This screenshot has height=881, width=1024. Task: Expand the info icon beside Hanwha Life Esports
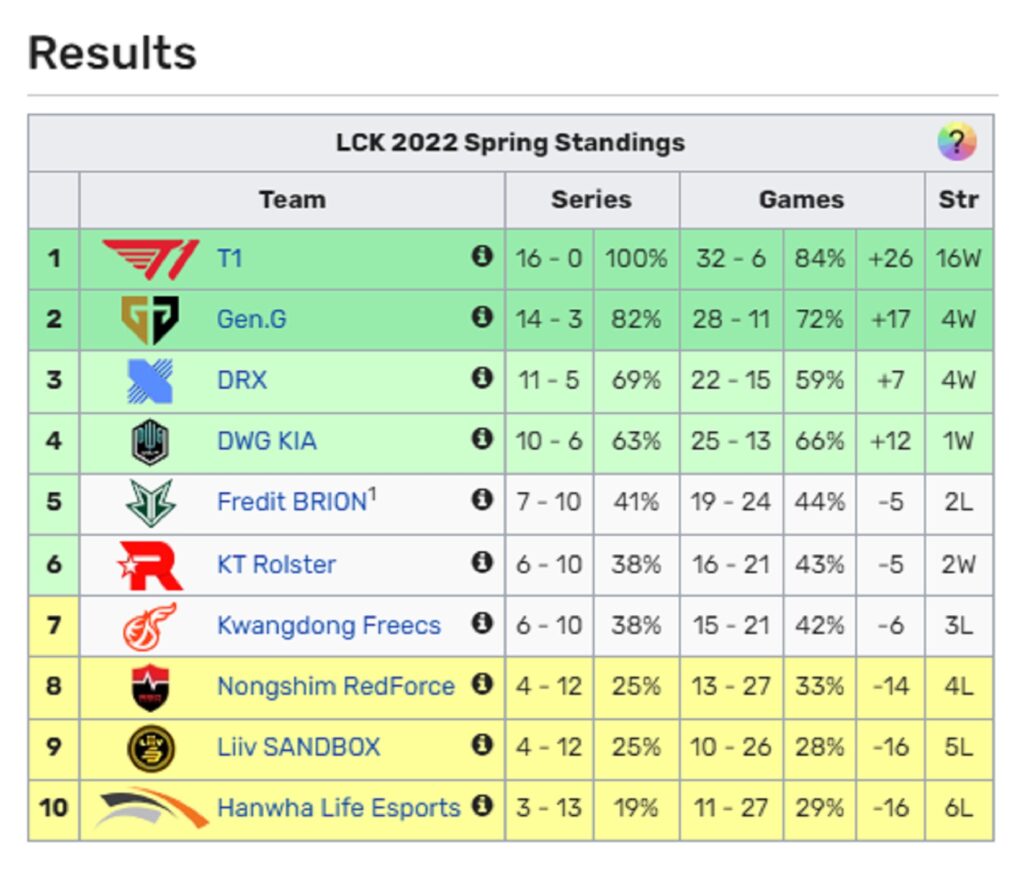pos(482,806)
